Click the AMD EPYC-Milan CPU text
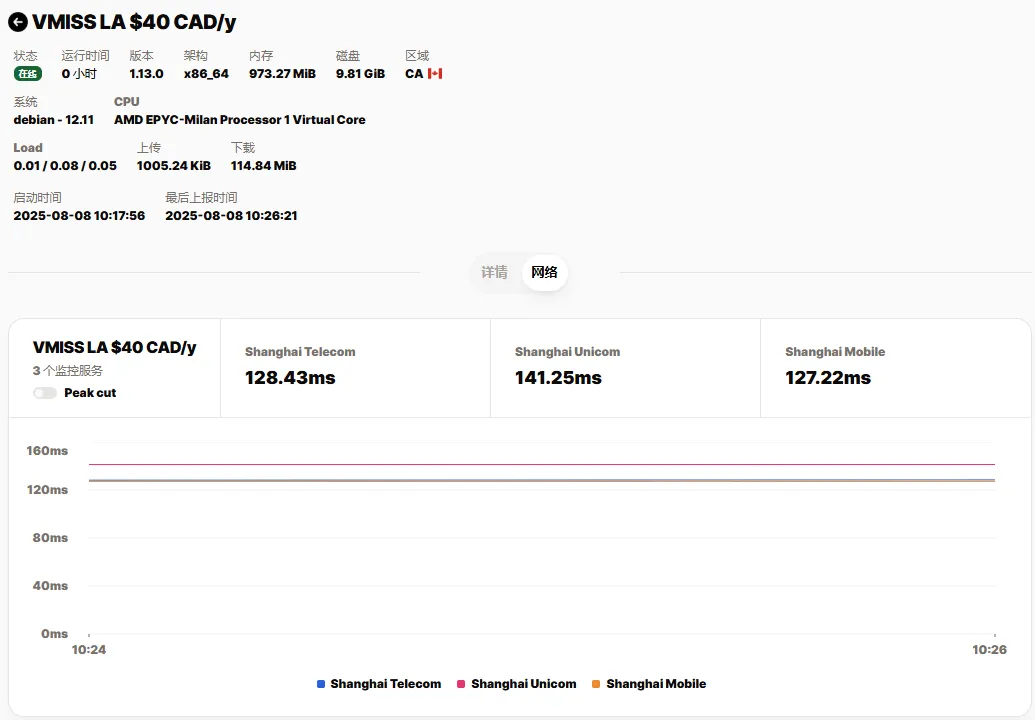1035x720 pixels. pyautogui.click(x=239, y=120)
